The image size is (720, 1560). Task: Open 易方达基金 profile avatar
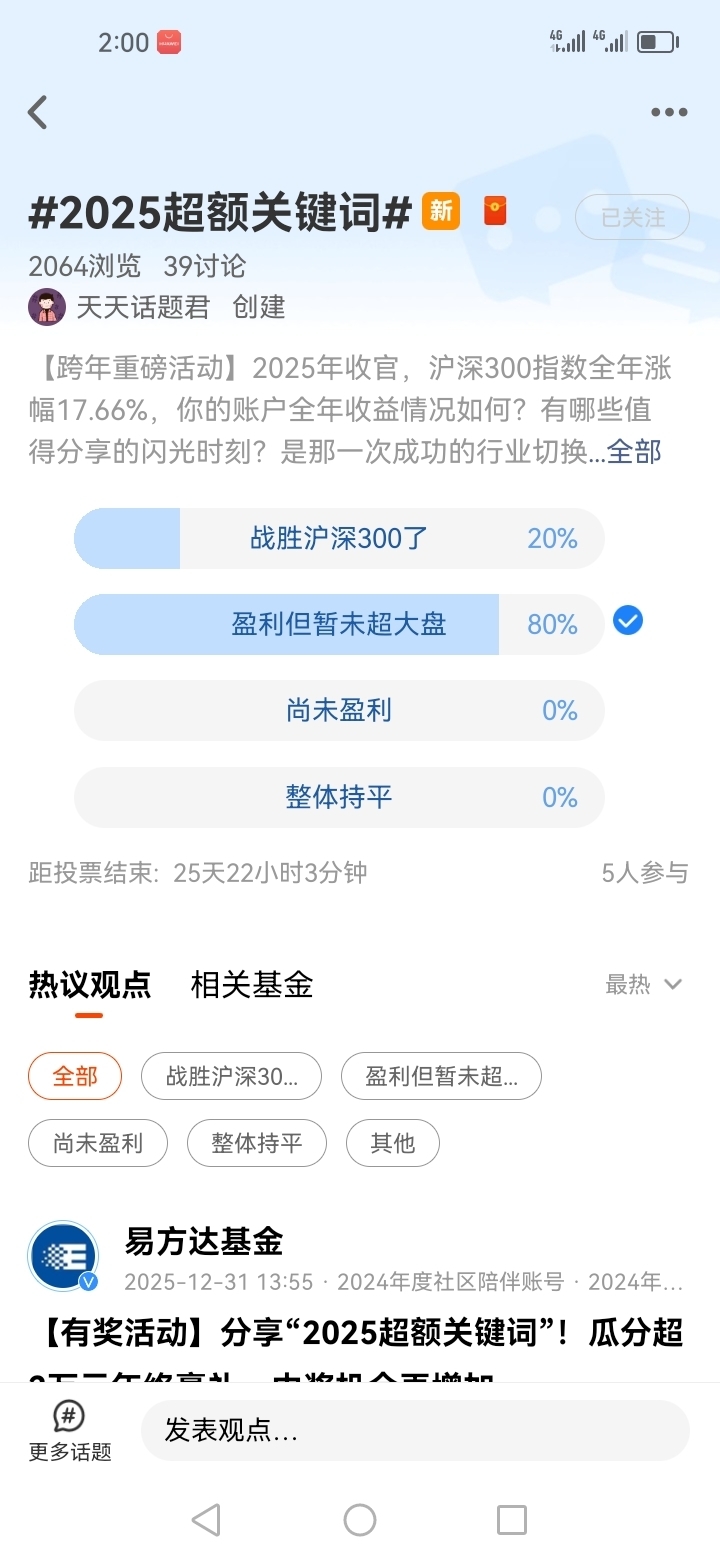[63, 1256]
